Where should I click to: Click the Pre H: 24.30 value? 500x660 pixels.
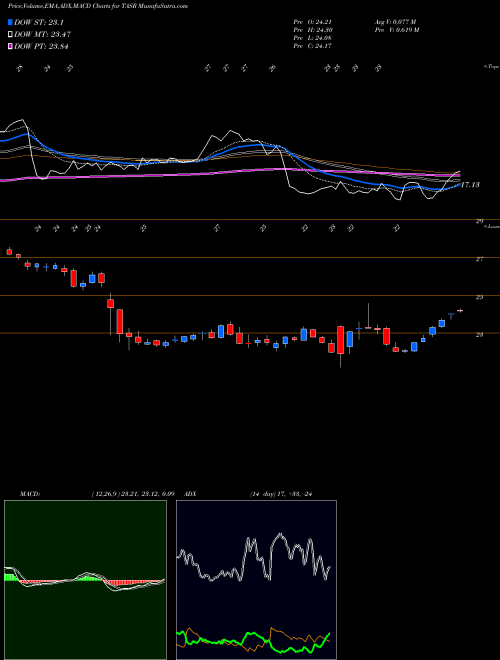point(313,30)
